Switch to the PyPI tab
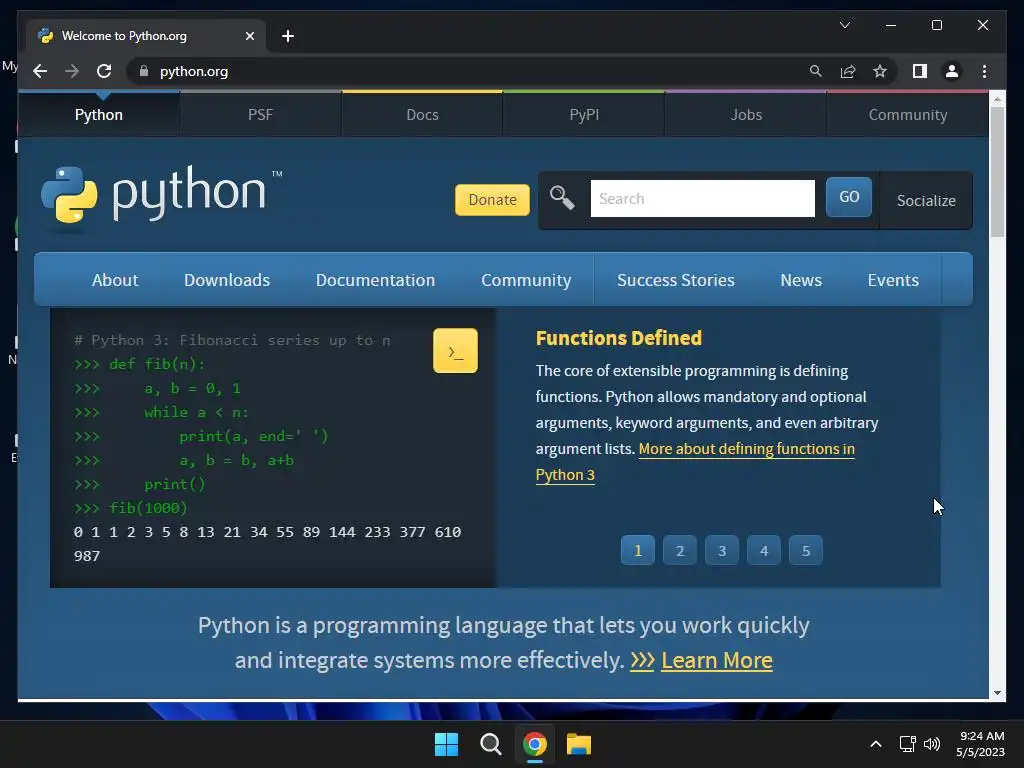The image size is (1024, 768). click(584, 114)
